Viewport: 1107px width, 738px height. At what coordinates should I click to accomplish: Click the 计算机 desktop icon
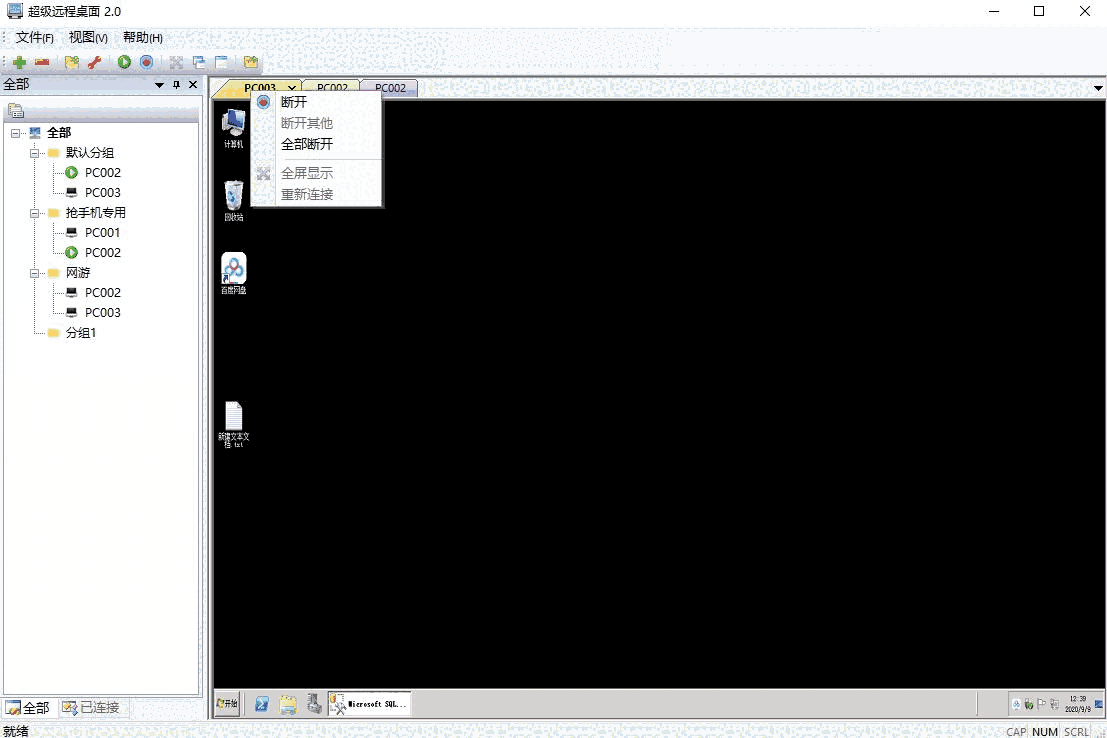tap(234, 129)
